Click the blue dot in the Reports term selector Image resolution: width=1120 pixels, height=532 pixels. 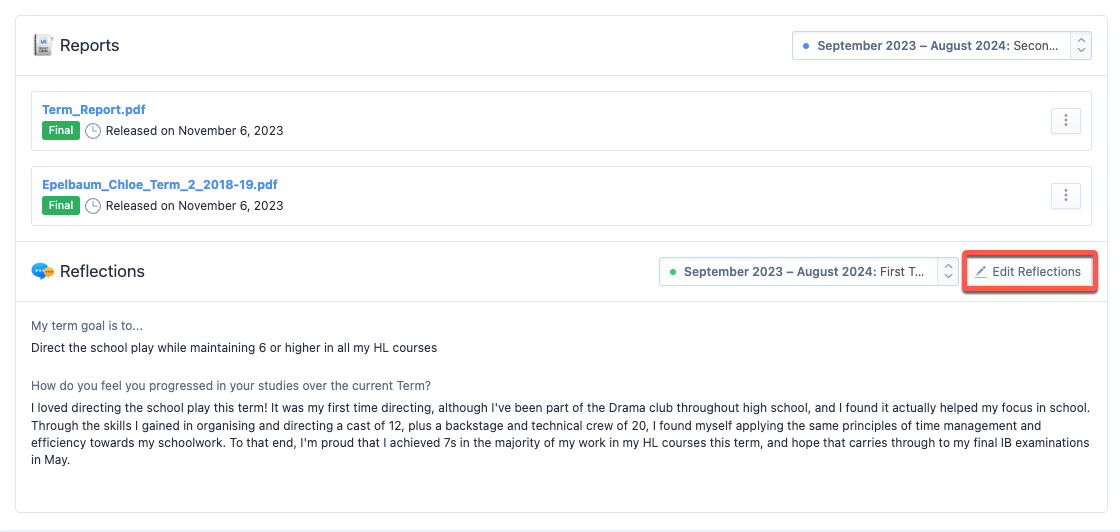coord(806,46)
